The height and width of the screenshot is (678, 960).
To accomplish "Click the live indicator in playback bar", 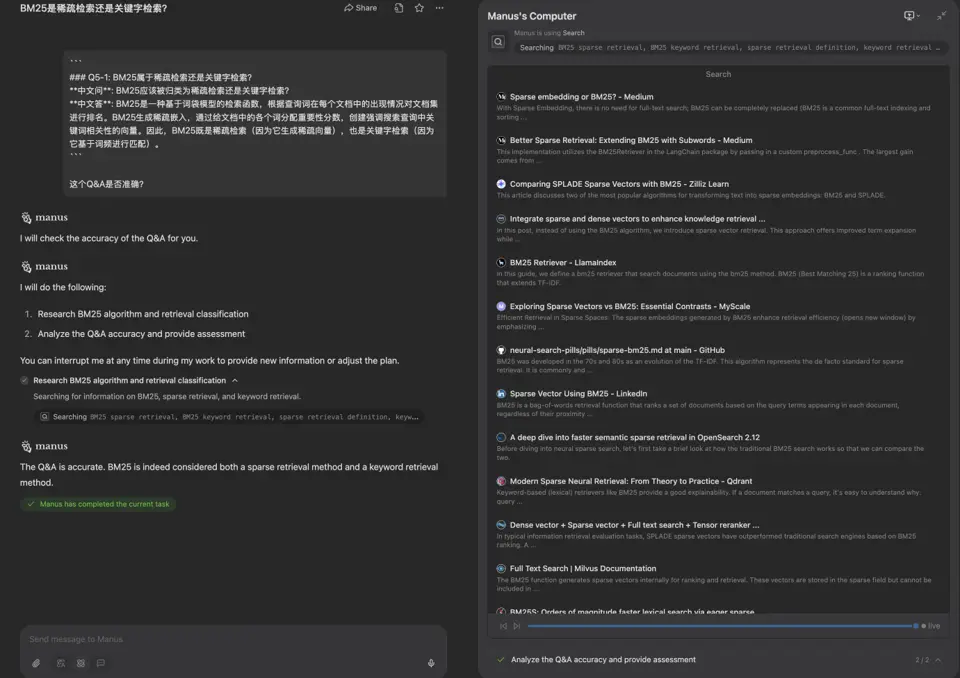I will pyautogui.click(x=931, y=626).
